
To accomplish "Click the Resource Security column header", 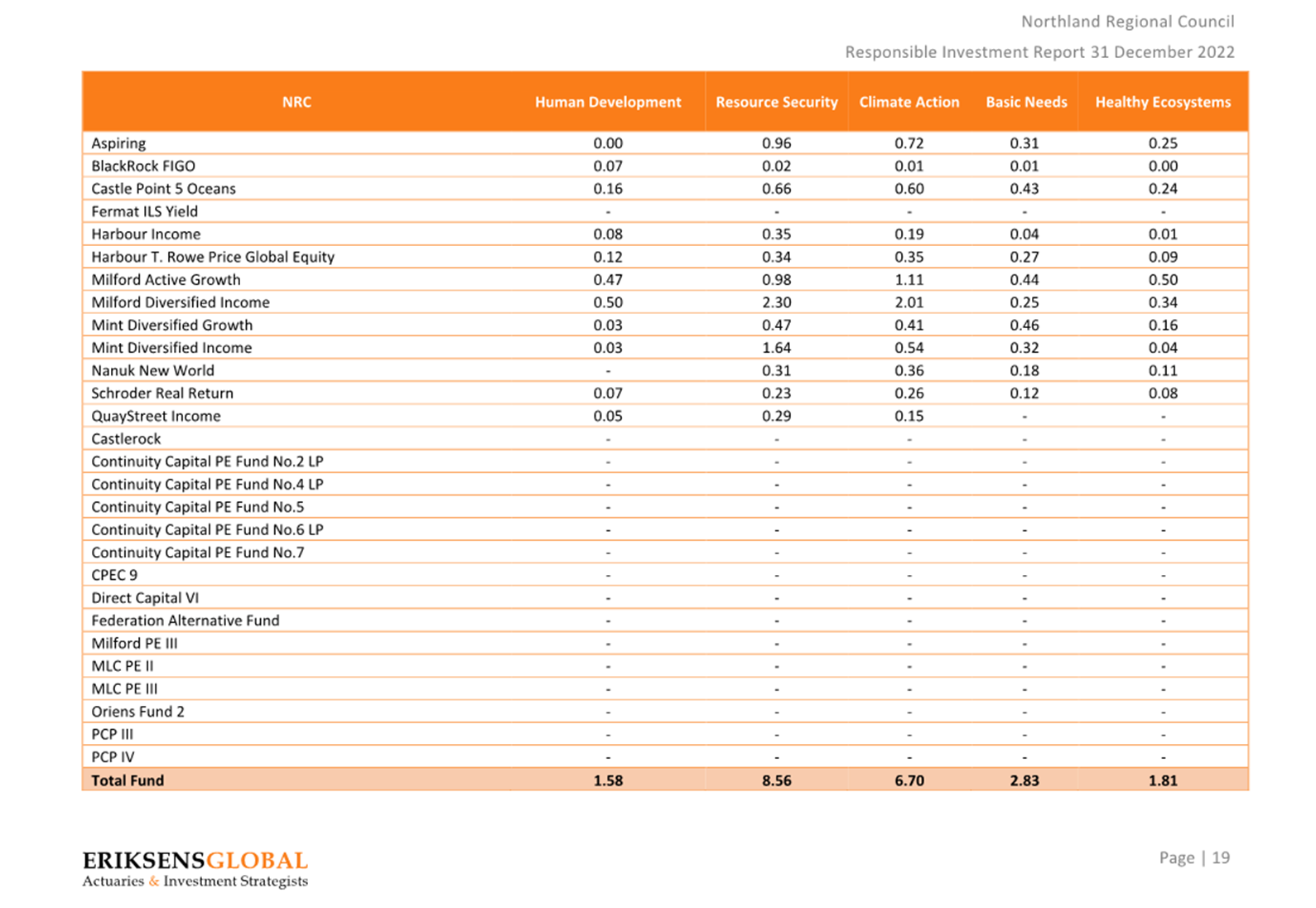I will [x=777, y=102].
